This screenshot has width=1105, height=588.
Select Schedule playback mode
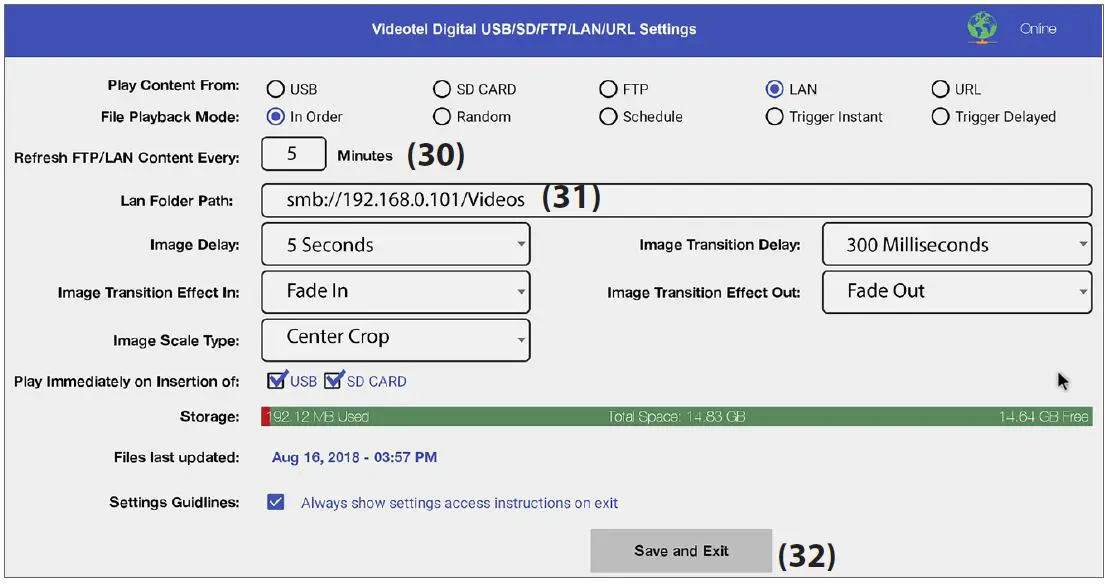(608, 116)
